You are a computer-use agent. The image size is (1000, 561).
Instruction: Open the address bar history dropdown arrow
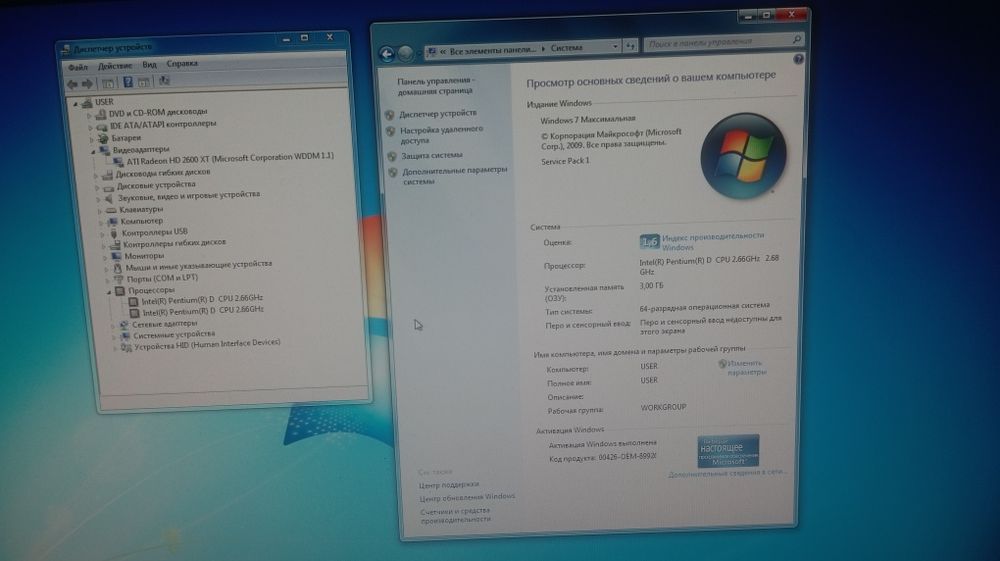tap(615, 47)
